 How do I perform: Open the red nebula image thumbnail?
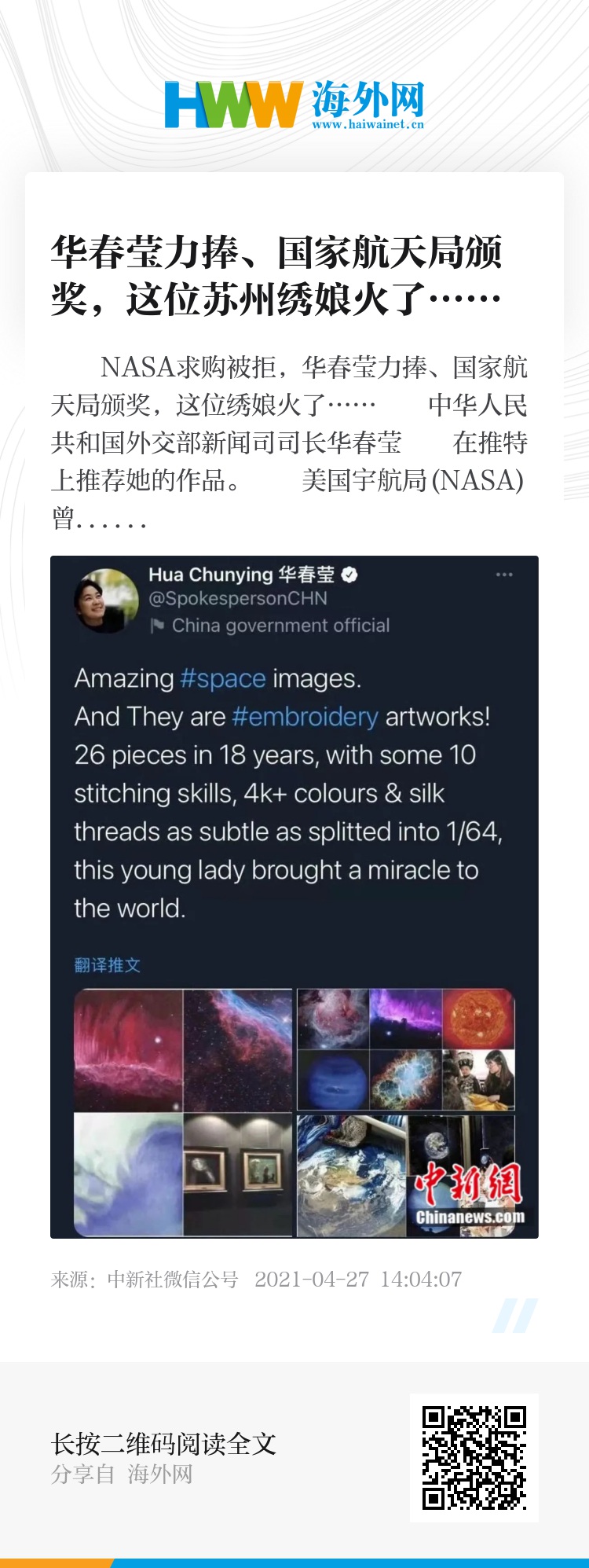[129, 1050]
